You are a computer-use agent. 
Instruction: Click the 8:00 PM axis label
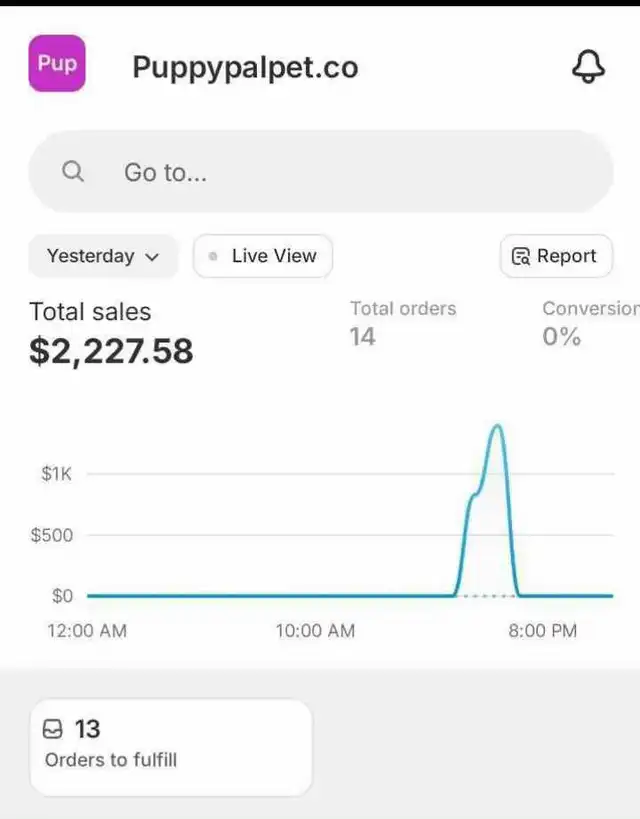coord(543,630)
